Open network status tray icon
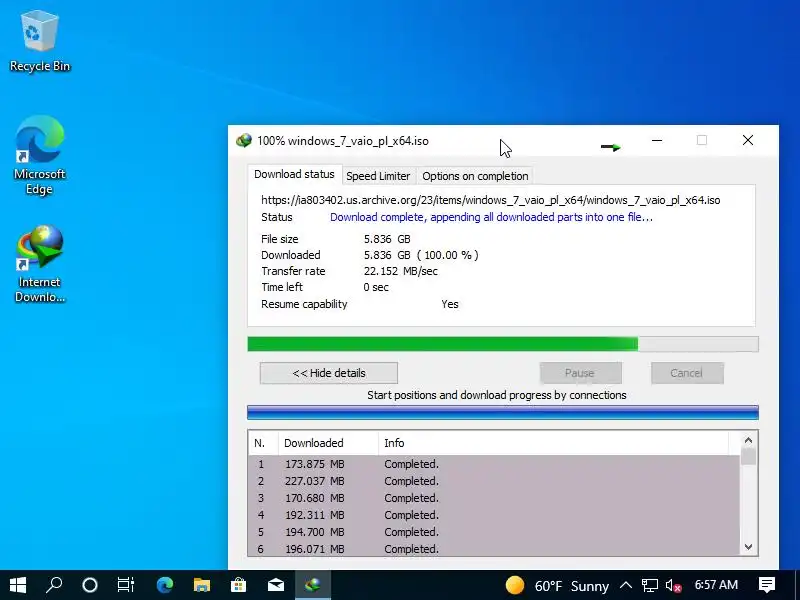 click(649, 585)
